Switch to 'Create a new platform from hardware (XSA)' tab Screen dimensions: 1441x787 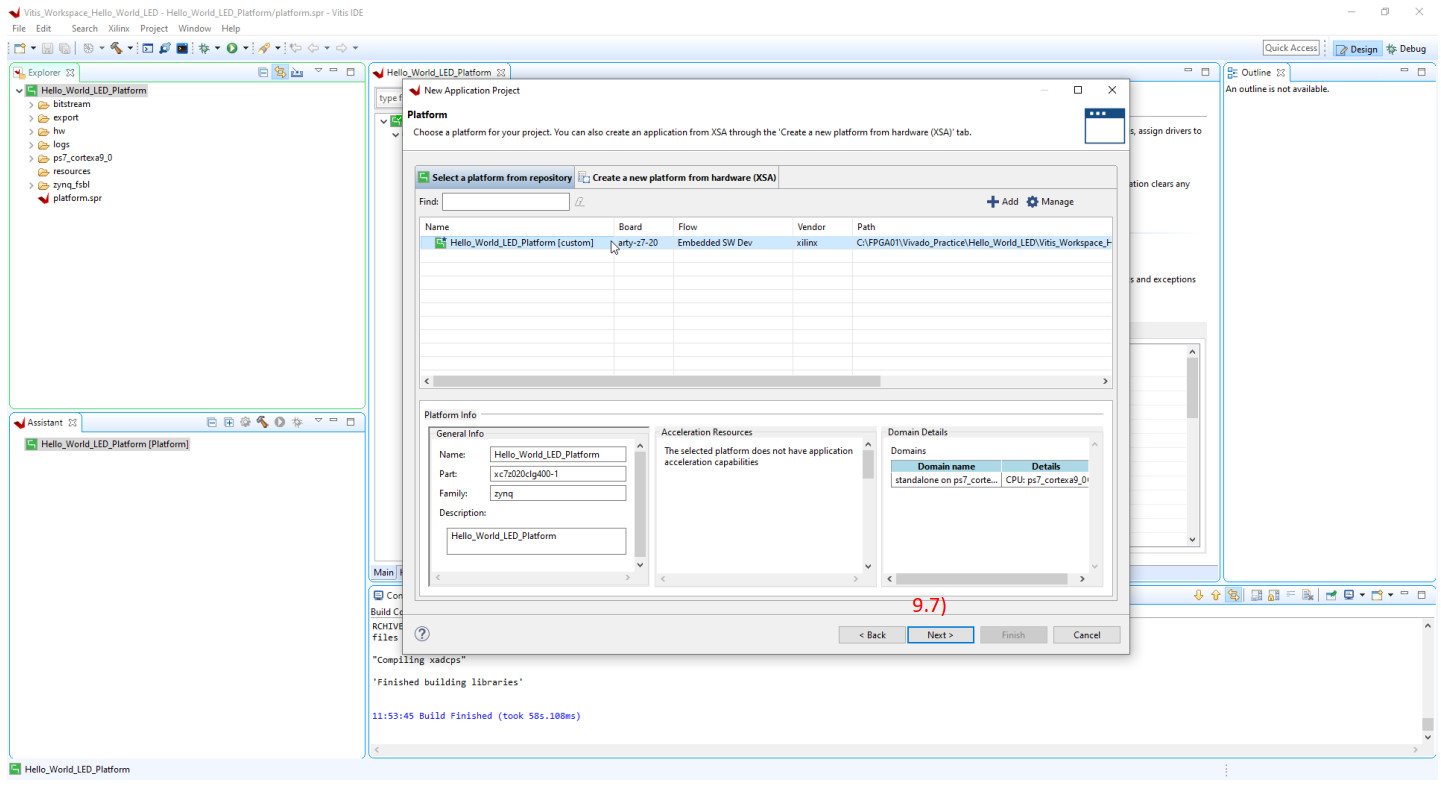677,177
